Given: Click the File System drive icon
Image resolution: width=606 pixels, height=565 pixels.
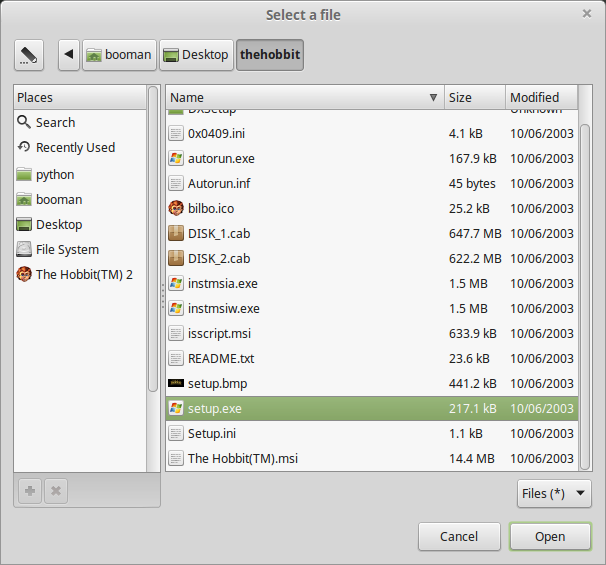Looking at the screenshot, I should click(x=24, y=249).
